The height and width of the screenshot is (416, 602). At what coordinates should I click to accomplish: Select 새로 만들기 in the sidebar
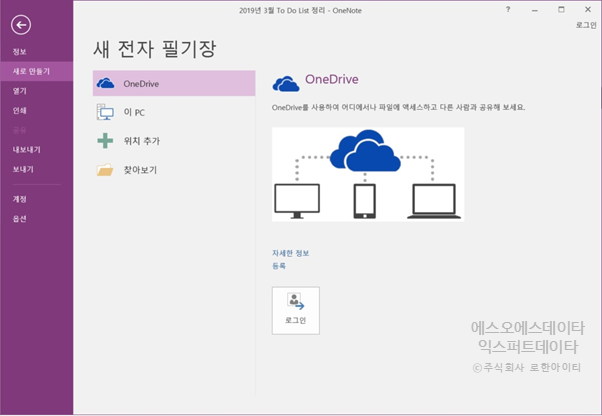coord(30,72)
